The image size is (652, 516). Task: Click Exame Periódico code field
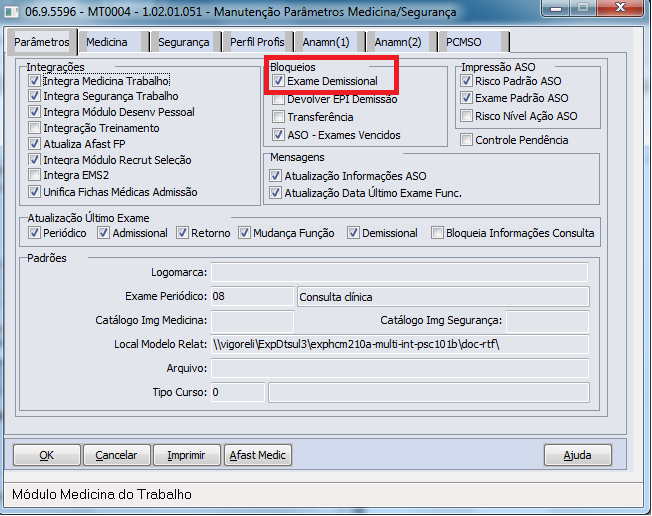pos(252,296)
